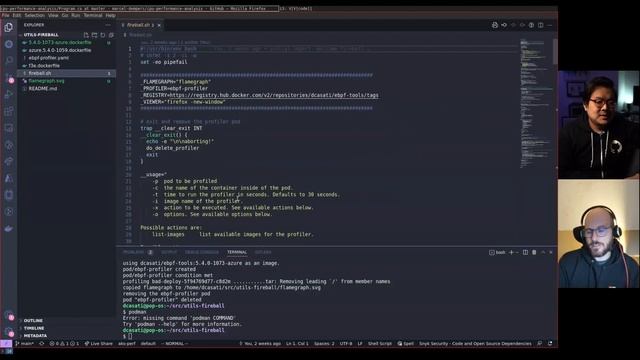640x360 pixels.
Task: Open the accounts icon in activity bar
Action: 9,316
